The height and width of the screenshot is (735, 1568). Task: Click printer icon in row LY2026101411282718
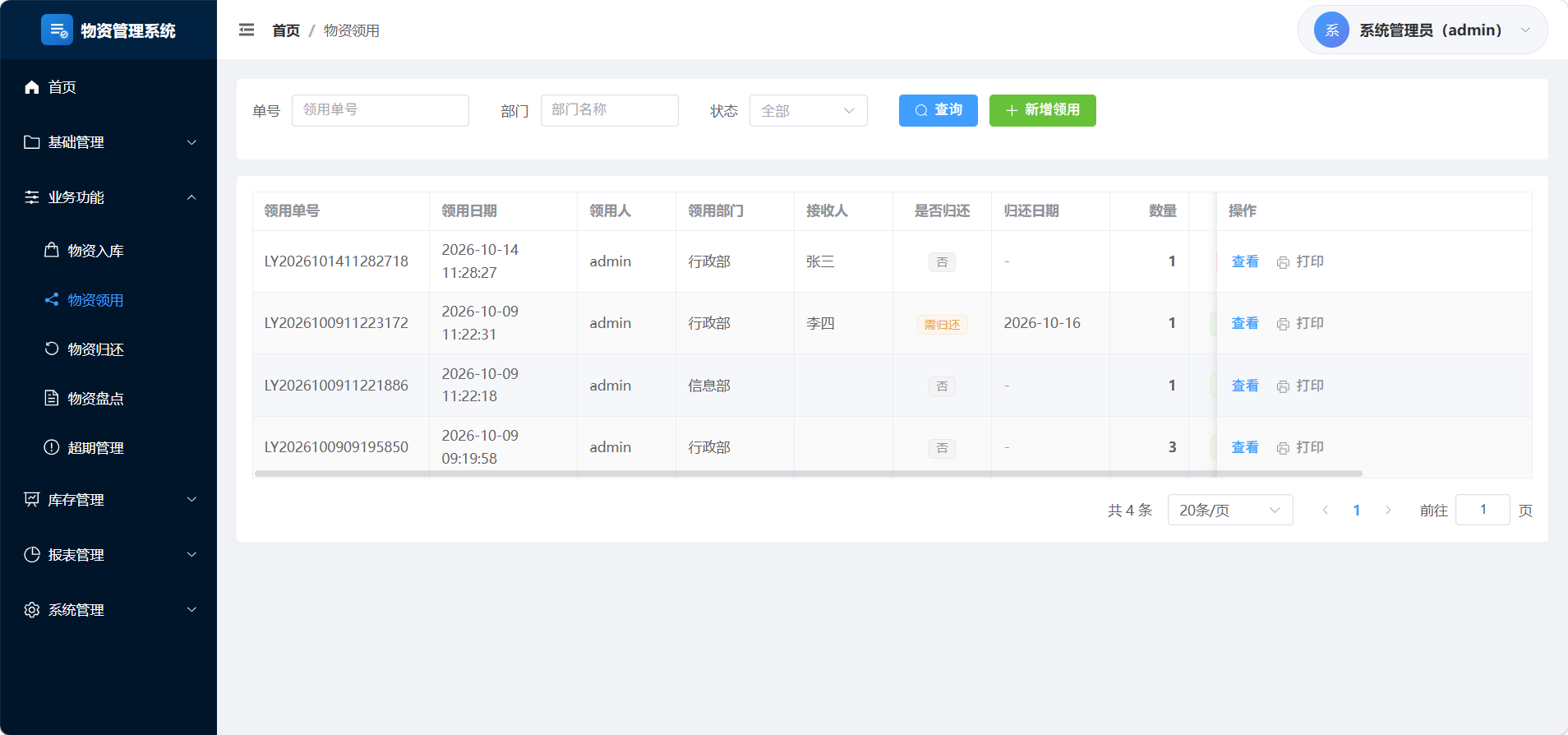click(1283, 262)
